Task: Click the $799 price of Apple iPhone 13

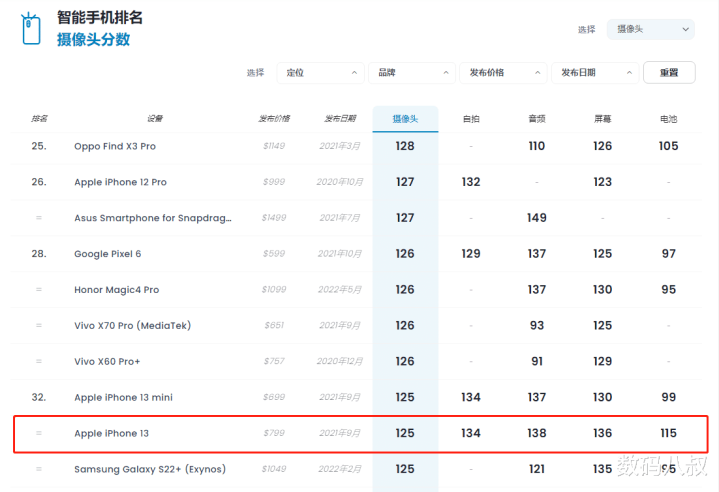Action: (x=274, y=433)
